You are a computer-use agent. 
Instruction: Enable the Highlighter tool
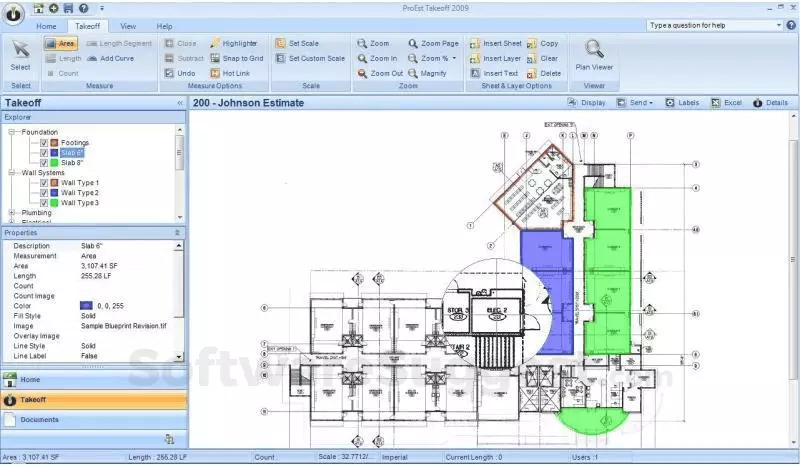[233, 43]
